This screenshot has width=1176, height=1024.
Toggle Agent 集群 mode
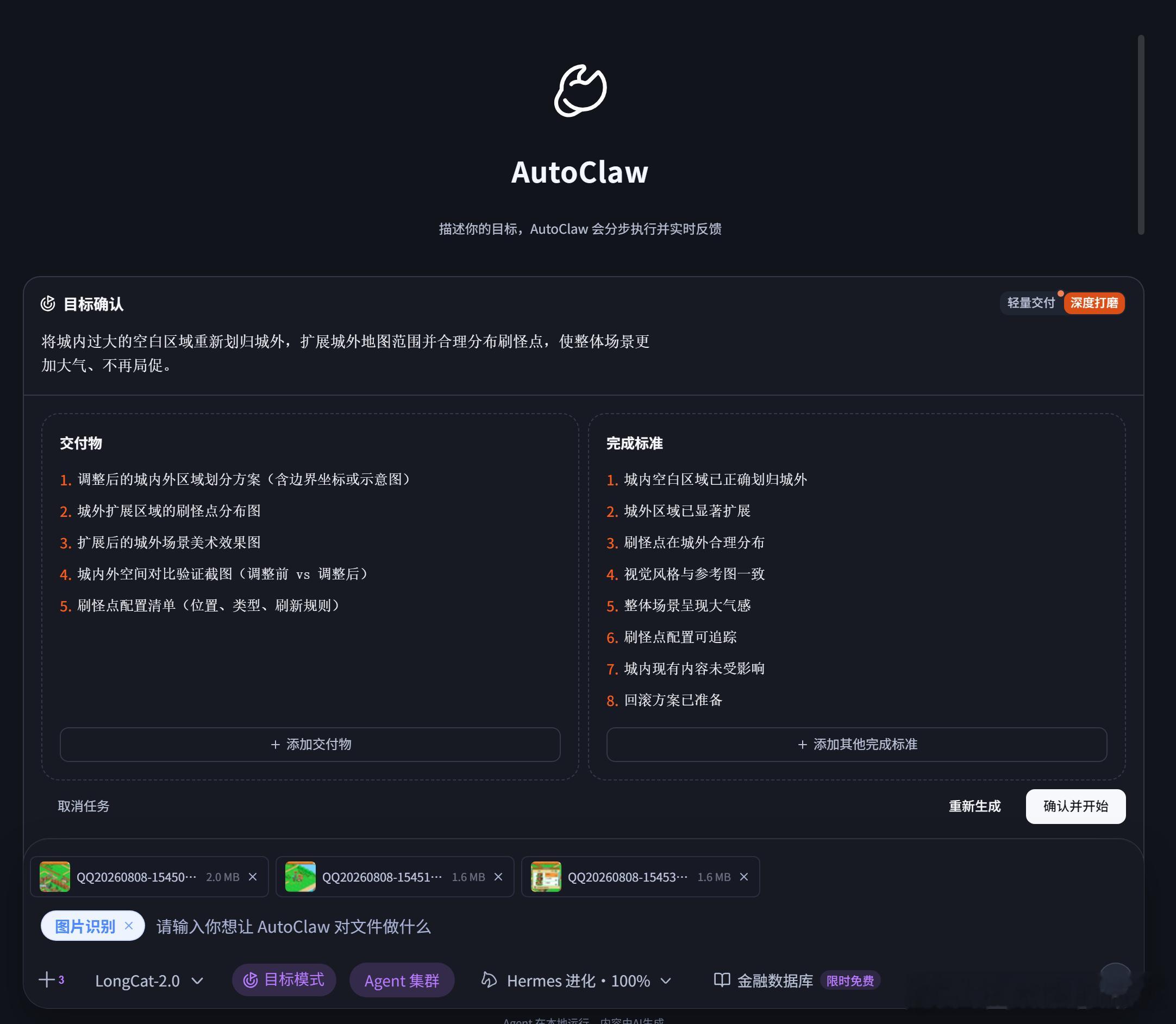(x=402, y=981)
